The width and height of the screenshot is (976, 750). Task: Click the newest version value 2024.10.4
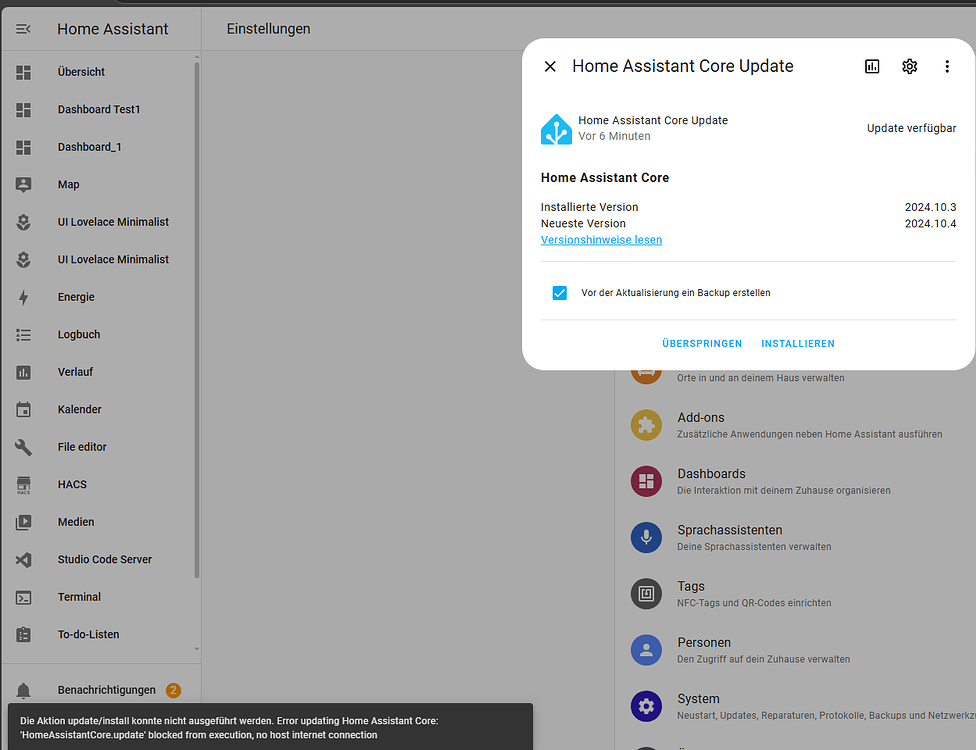coord(931,223)
